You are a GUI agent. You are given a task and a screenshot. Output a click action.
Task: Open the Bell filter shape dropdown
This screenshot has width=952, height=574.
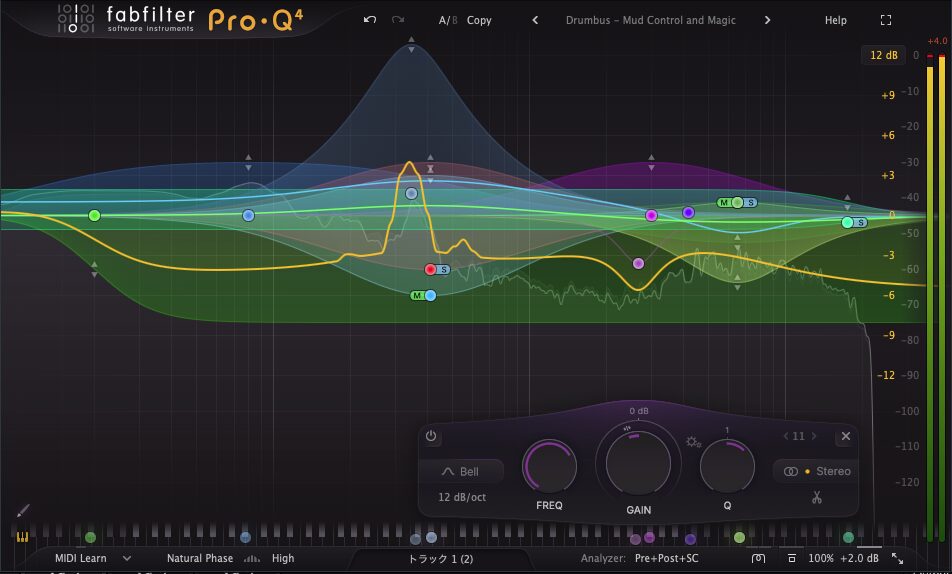460,471
